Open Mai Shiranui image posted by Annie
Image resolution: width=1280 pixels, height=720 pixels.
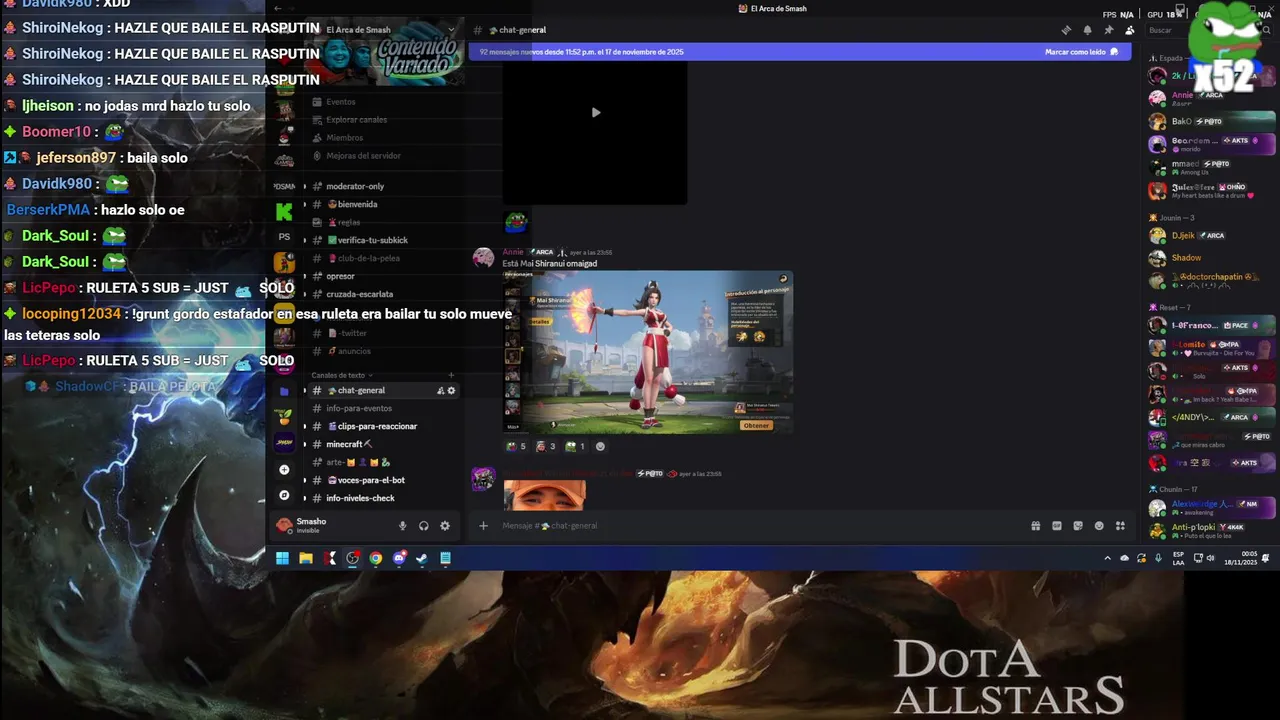tap(648, 351)
